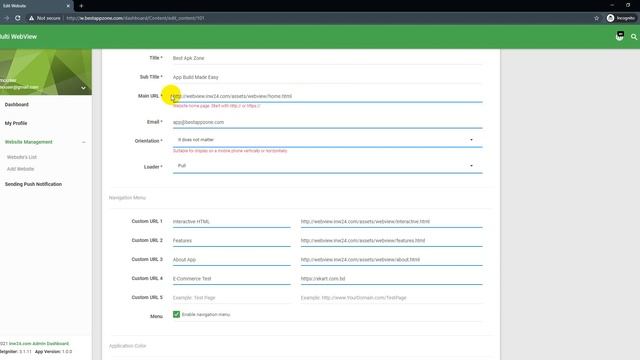Click the empty Custom URL 5 address field
Image resolution: width=640 pixels, height=360 pixels.
[x=391, y=298]
